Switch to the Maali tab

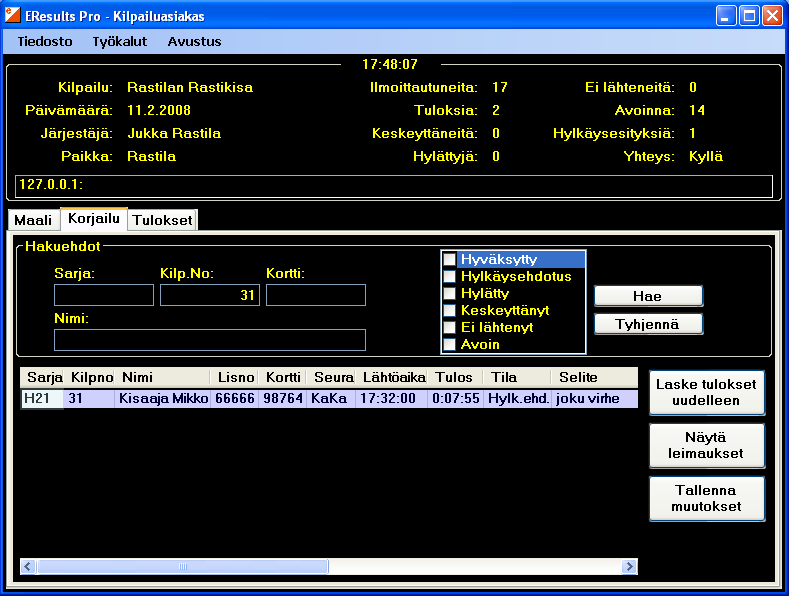33,220
